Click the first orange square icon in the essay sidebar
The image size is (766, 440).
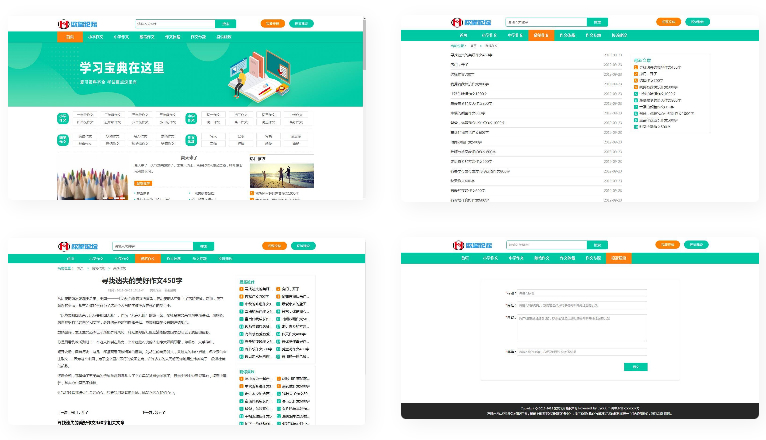click(243, 289)
